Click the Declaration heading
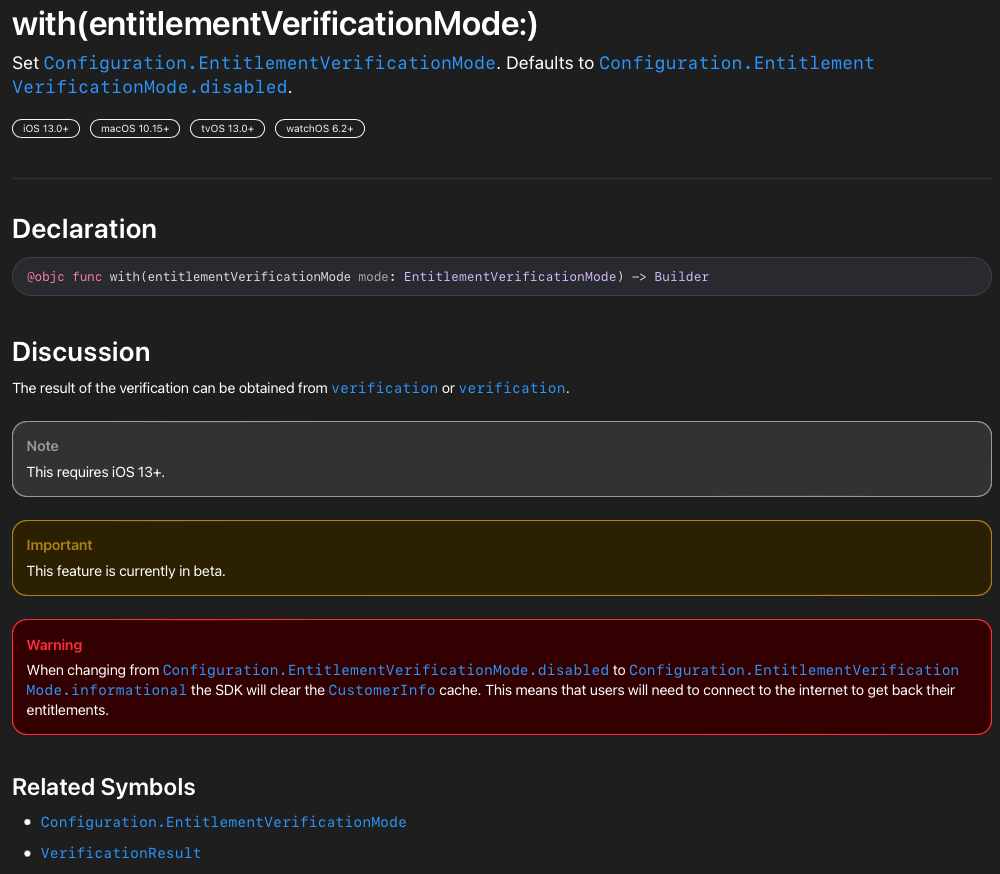1000x874 pixels. pos(84,229)
